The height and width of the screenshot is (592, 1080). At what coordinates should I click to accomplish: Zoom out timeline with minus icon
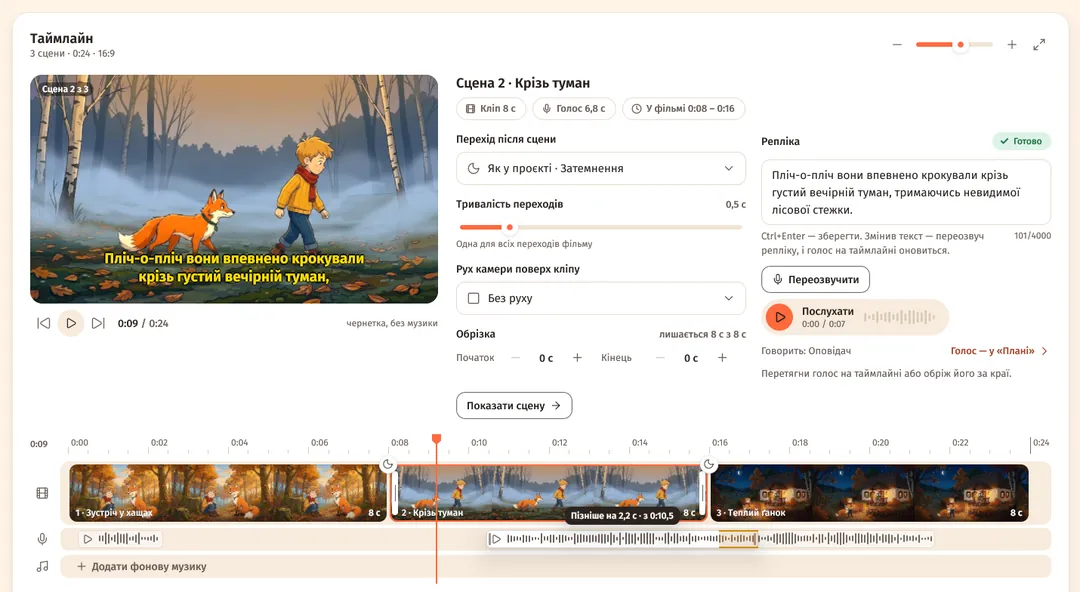pos(897,45)
